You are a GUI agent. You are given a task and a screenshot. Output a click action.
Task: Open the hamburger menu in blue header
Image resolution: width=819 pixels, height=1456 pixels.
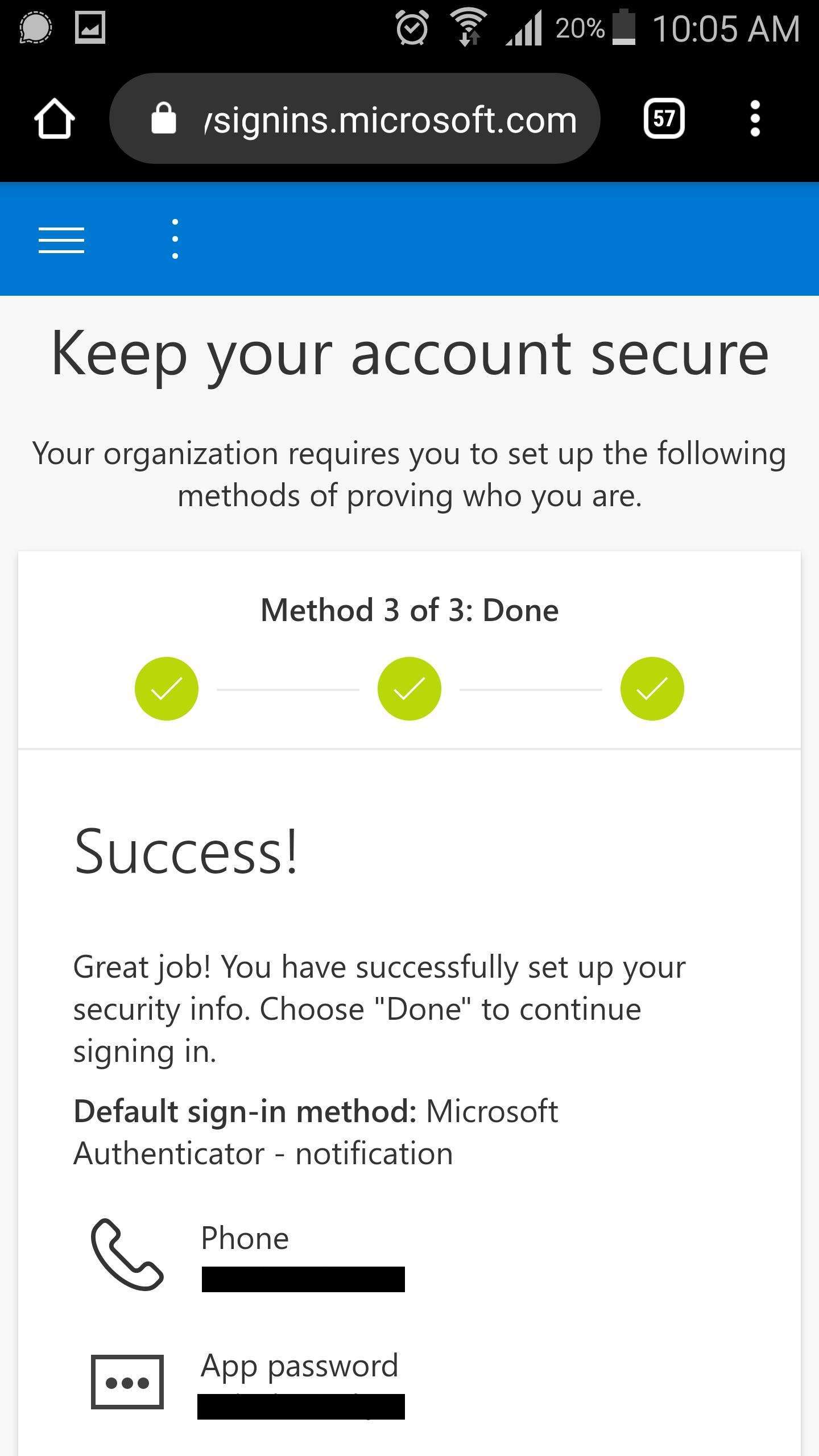[x=61, y=239]
